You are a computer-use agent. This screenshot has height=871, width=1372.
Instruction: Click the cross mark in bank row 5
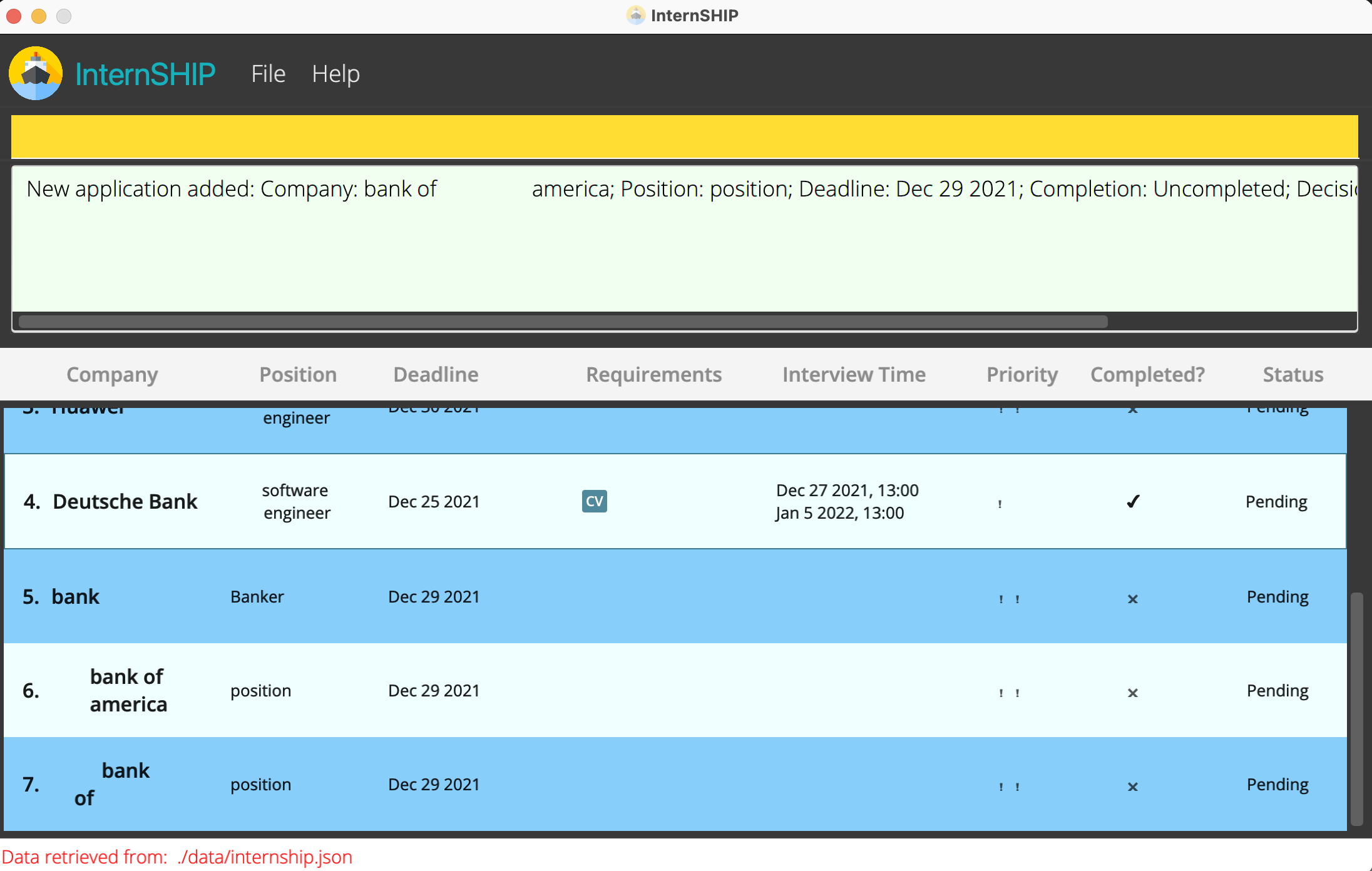pyautogui.click(x=1132, y=599)
